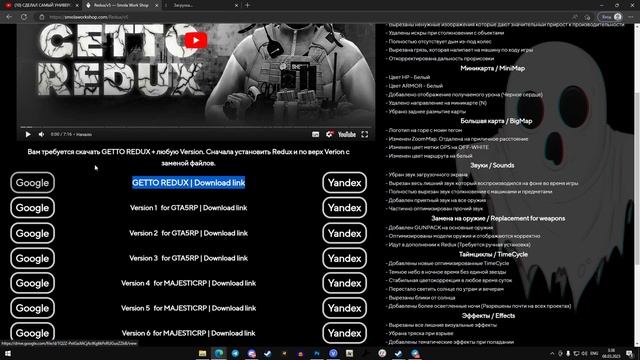The width and height of the screenshot is (640, 360).
Task: Click the 'Цвет ARMOR - Белый' line
Action: 416,86
